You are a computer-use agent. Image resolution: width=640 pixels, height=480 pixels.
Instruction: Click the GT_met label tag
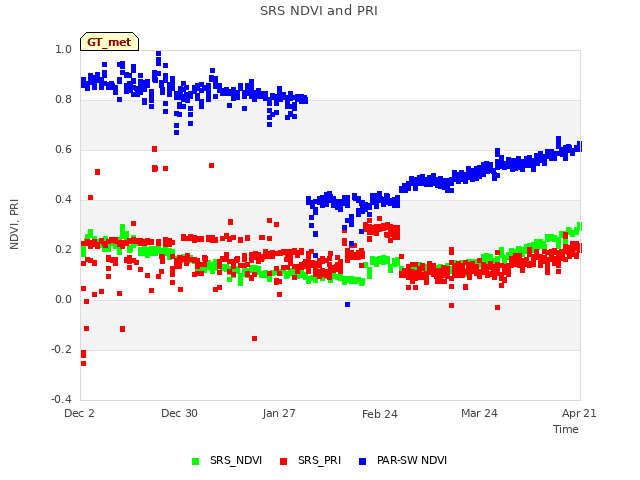click(x=109, y=42)
